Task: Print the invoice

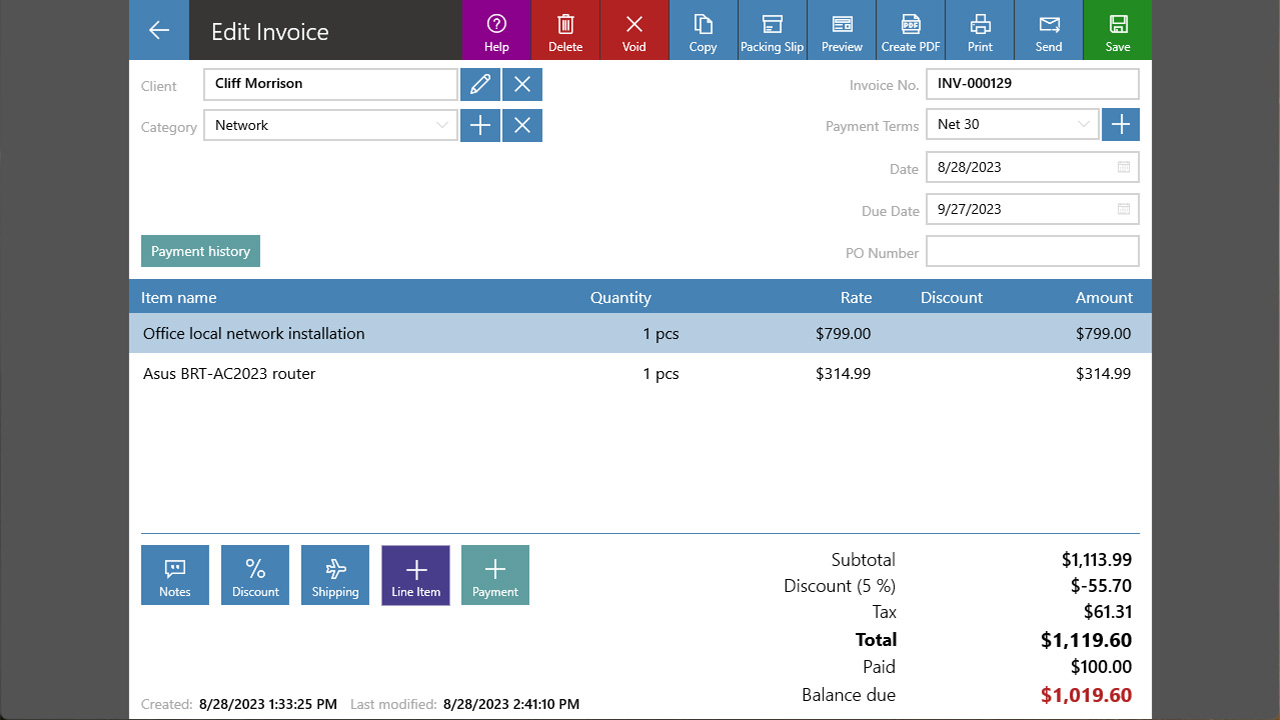Action: (x=979, y=30)
